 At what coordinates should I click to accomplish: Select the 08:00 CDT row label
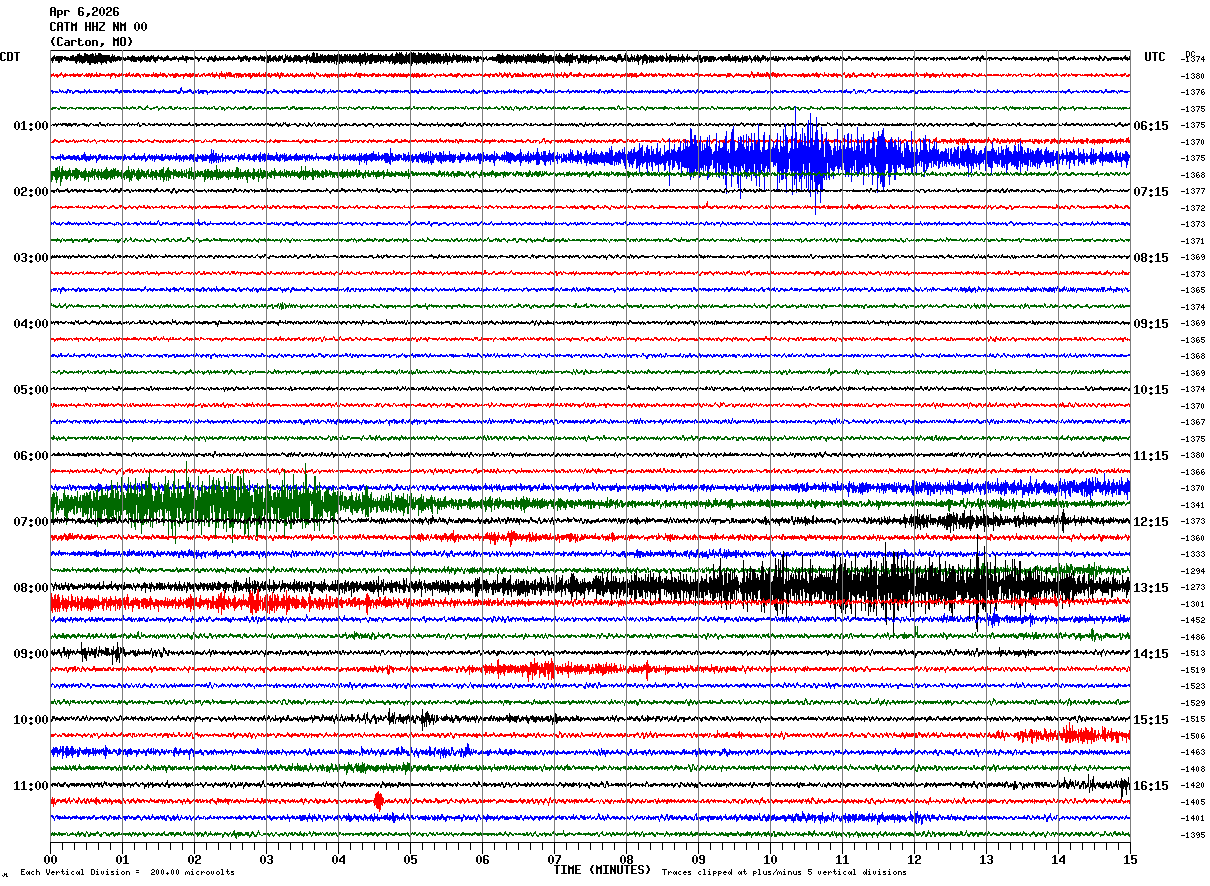coord(31,588)
